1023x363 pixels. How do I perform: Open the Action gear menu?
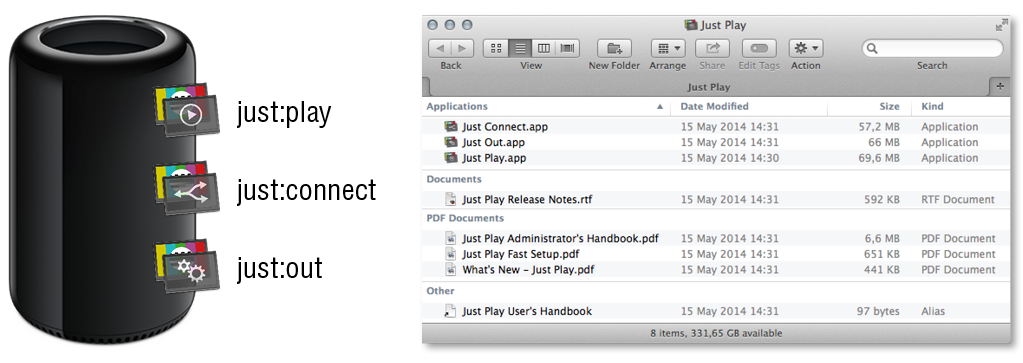click(806, 48)
